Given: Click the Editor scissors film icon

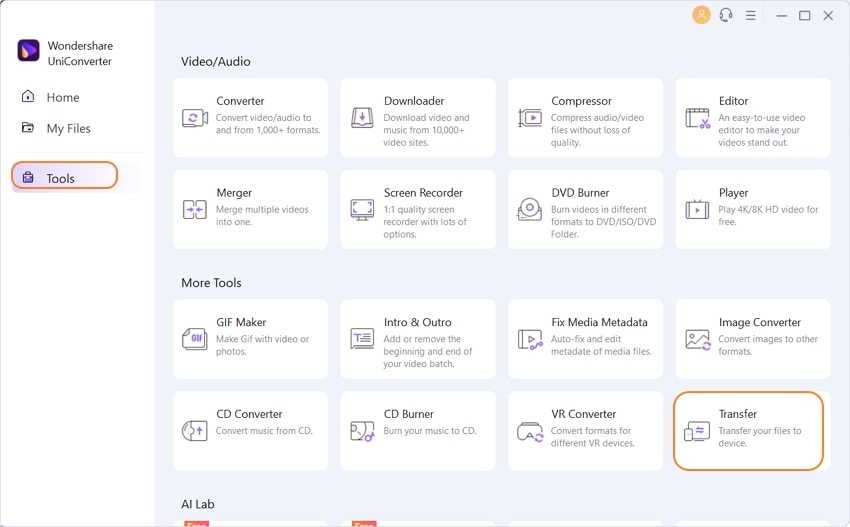Looking at the screenshot, I should [698, 118].
